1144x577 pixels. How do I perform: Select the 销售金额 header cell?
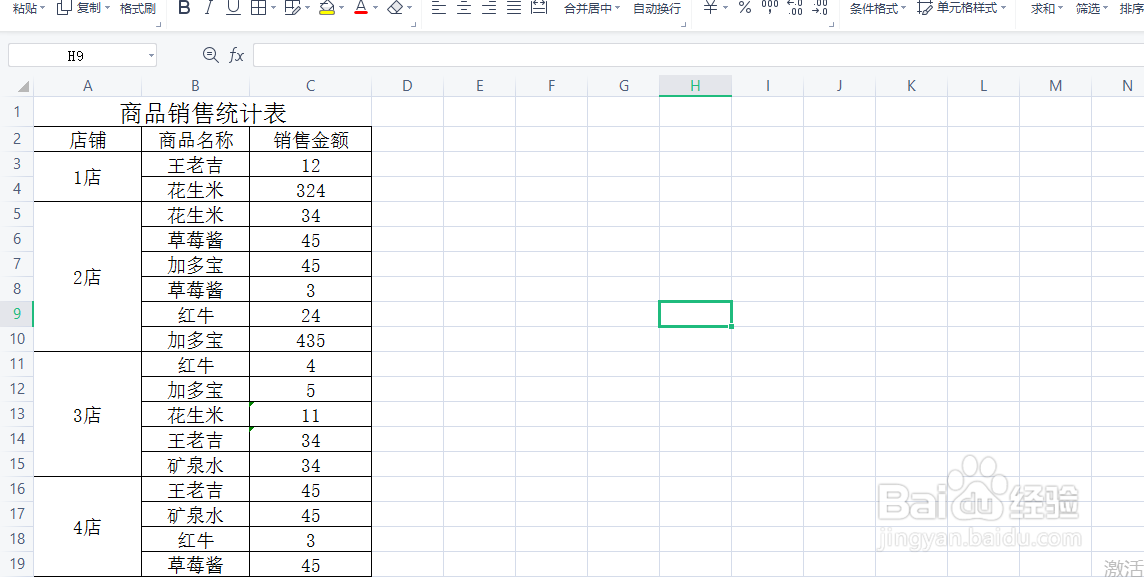(311, 139)
